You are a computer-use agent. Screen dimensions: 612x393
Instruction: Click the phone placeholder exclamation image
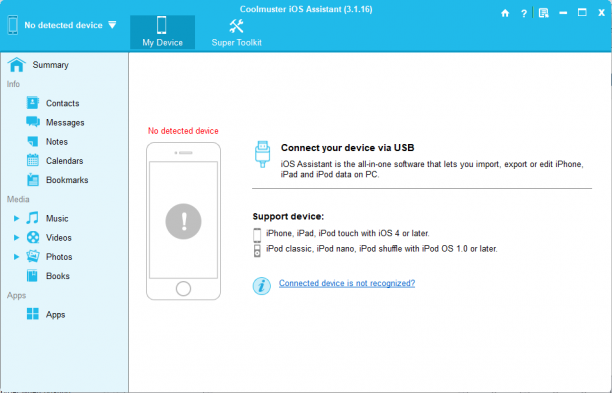point(183,221)
